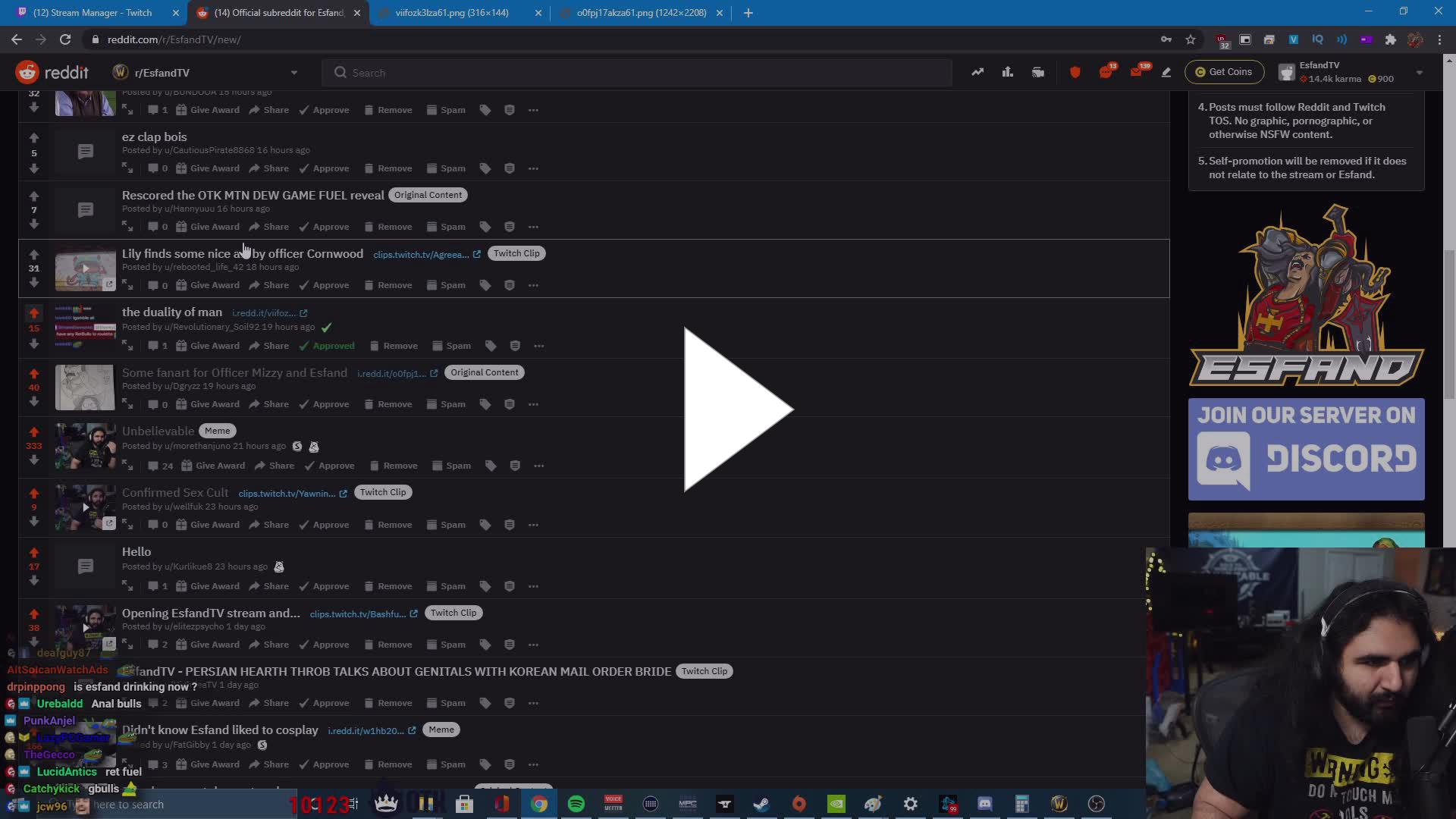Open chat with 13 notifications
Image resolution: width=1456 pixels, height=819 pixels.
click(1106, 72)
